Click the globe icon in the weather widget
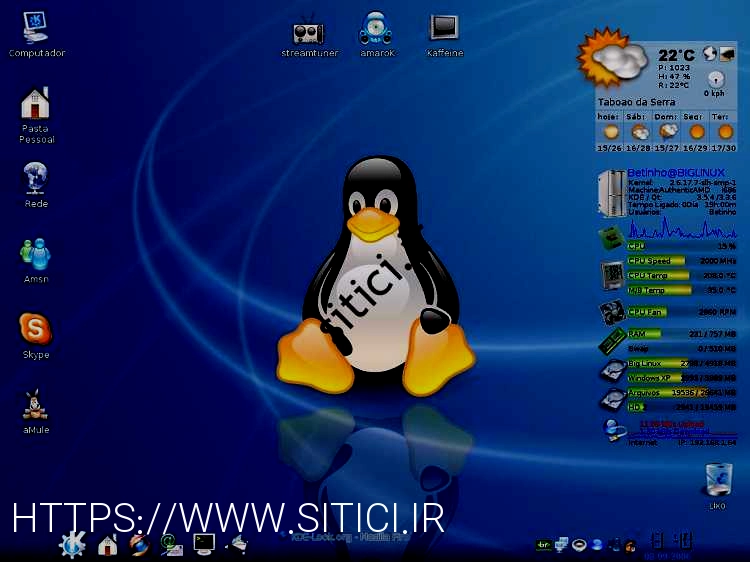The height and width of the screenshot is (562, 750). 710,54
